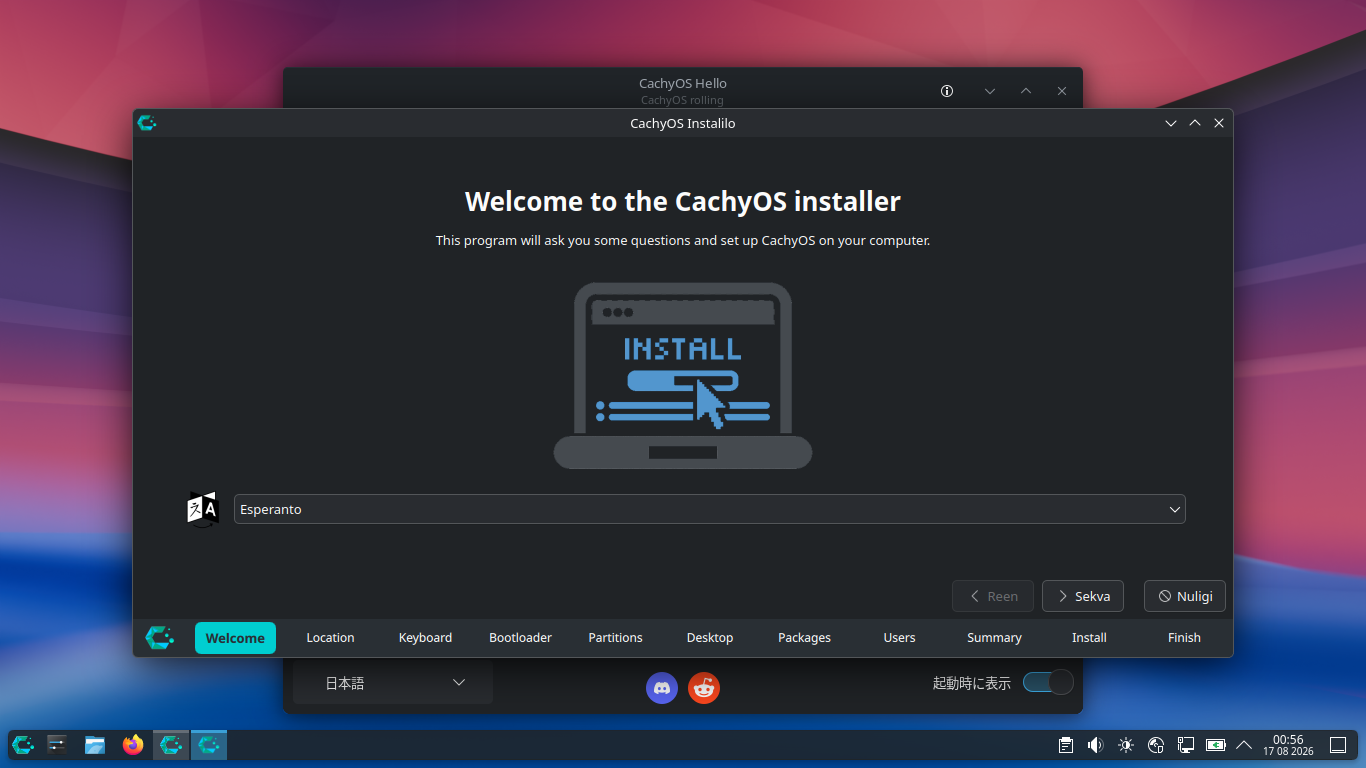
Task: Select the Summary step tab
Action: (x=994, y=638)
